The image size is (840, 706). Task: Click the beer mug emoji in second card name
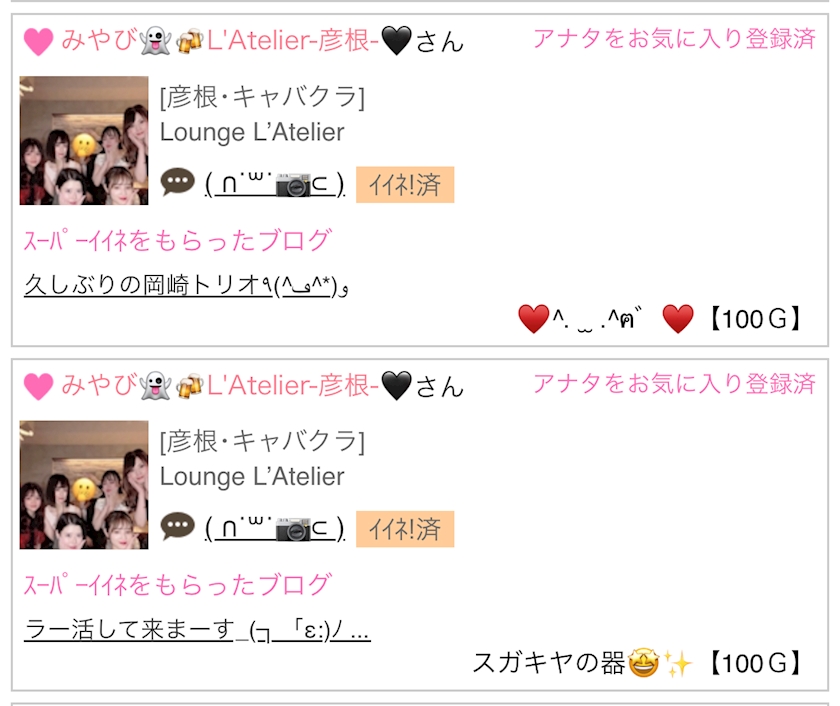189,386
